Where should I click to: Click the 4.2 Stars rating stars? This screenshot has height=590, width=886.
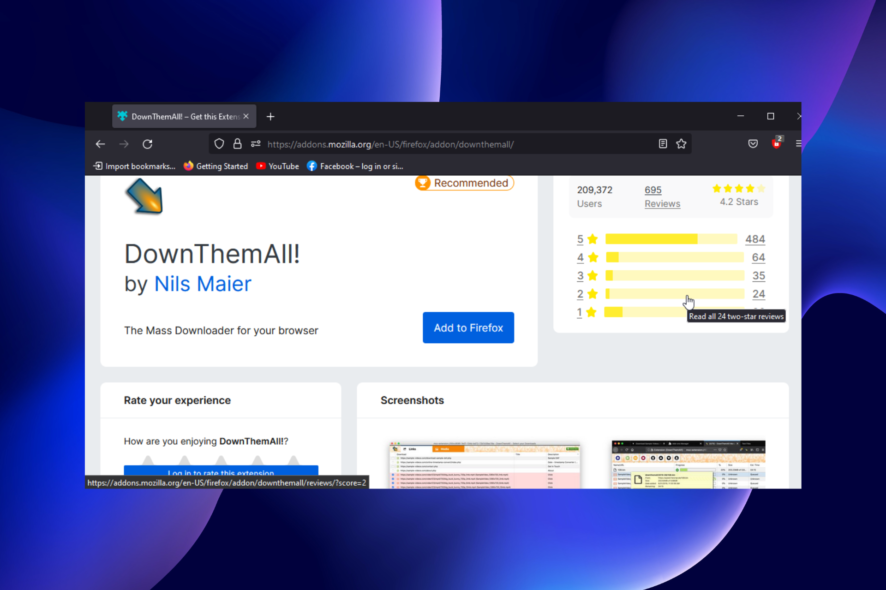739,189
